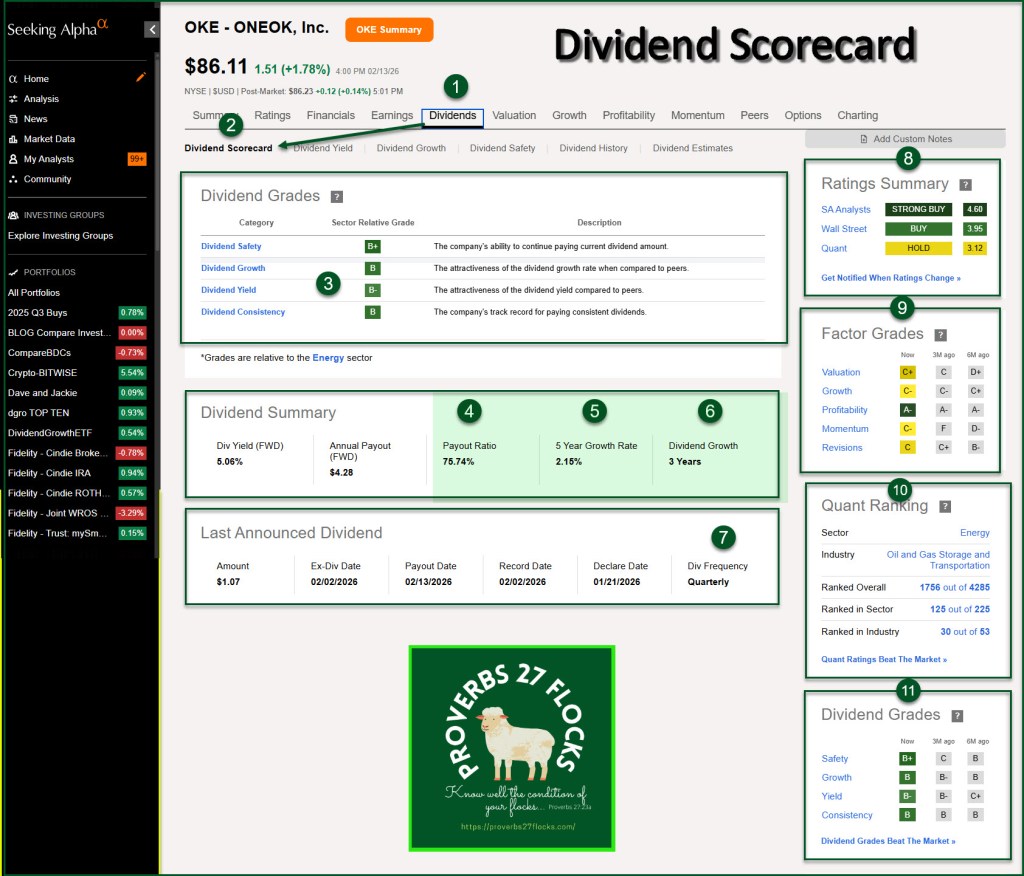1024x876 pixels.
Task: Switch to the Valuation tab
Action: click(514, 115)
